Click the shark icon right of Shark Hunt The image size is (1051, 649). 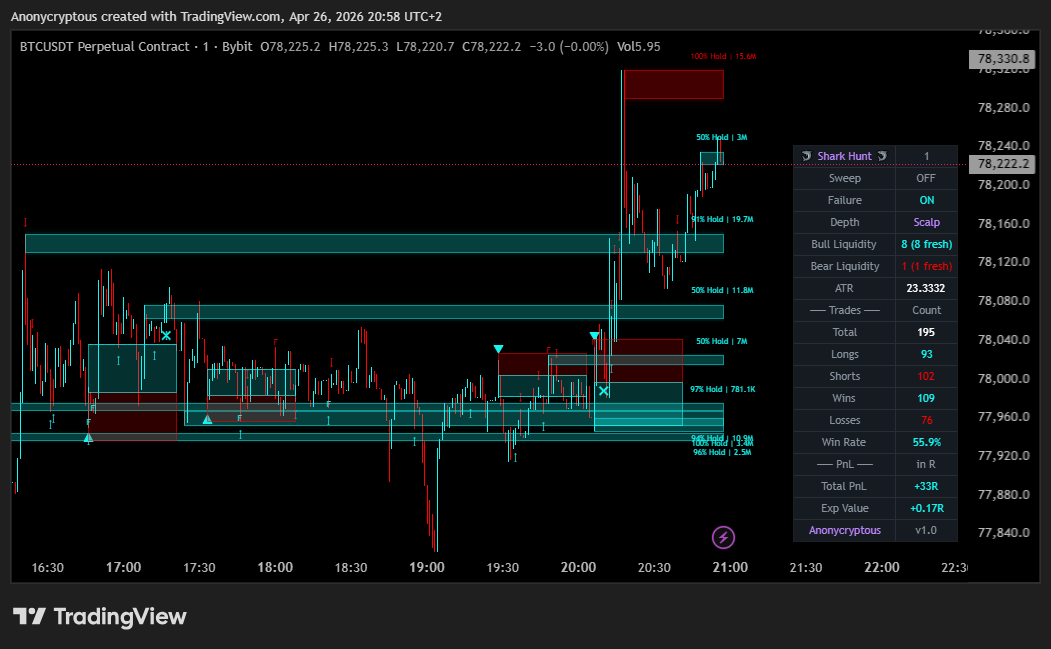coord(883,156)
